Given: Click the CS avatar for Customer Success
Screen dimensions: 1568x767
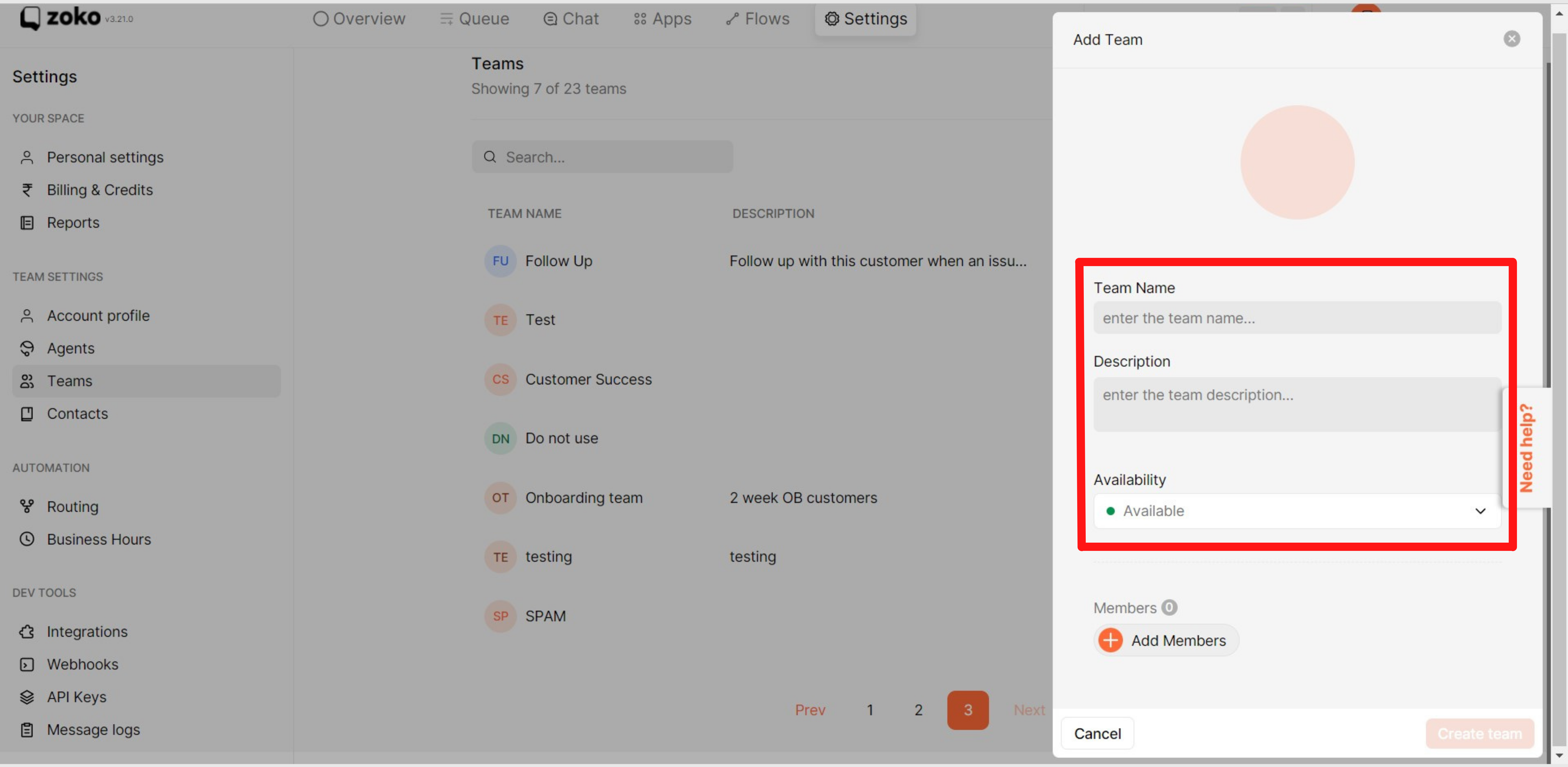Looking at the screenshot, I should pos(500,379).
